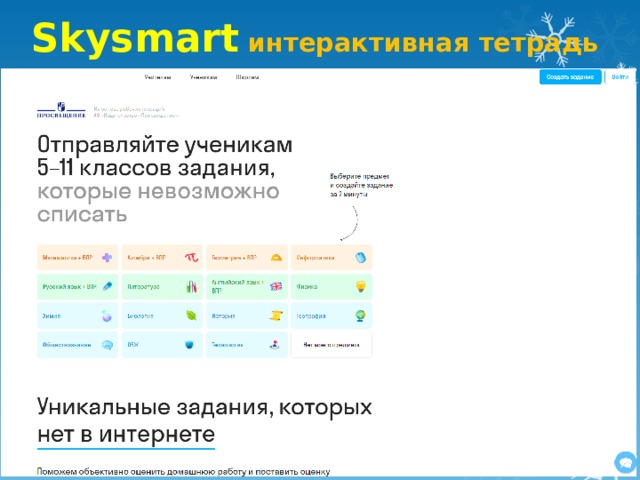Viewport: 640px width, 480px height.
Task: Click the blue mouse icon for Информатика
Action: 360,258
